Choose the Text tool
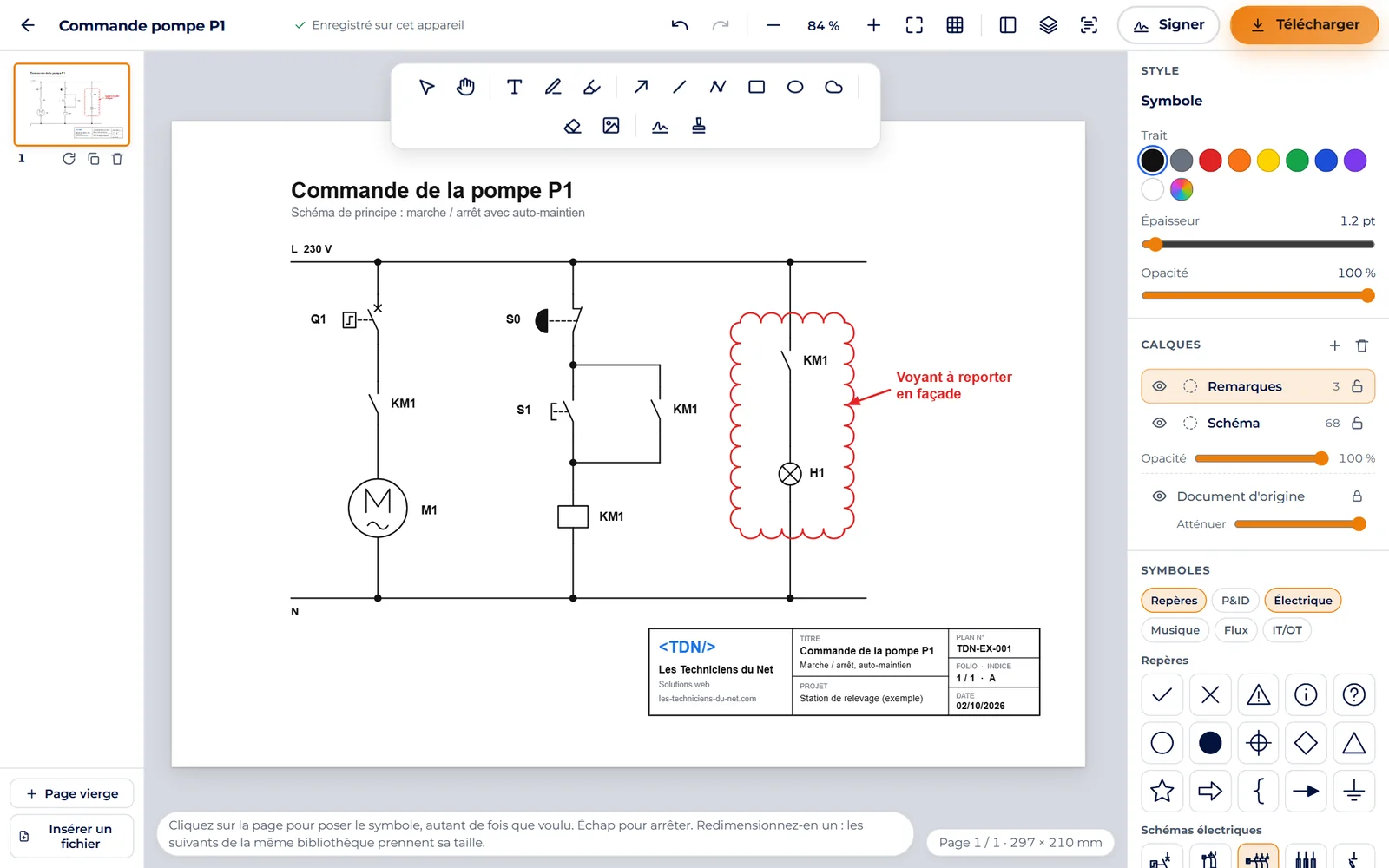Image resolution: width=1389 pixels, height=868 pixels. pyautogui.click(x=514, y=87)
